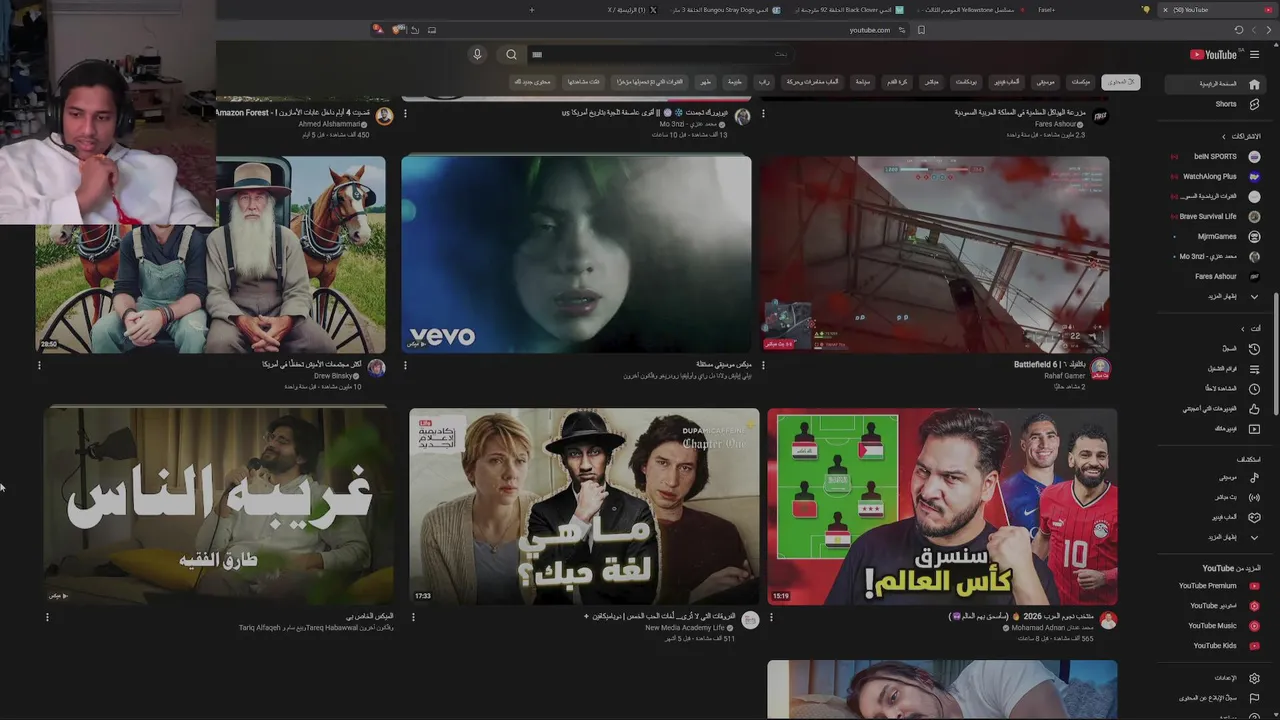Select the 'New to you' filter chip
Screen dimensions: 1280x720
tap(532, 82)
